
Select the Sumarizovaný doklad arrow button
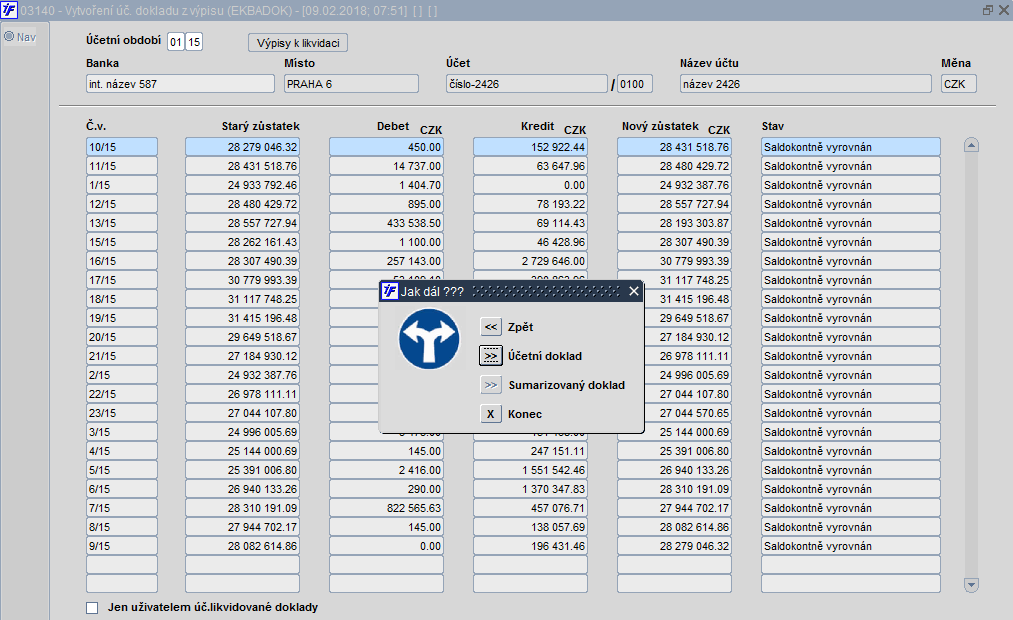click(x=491, y=385)
